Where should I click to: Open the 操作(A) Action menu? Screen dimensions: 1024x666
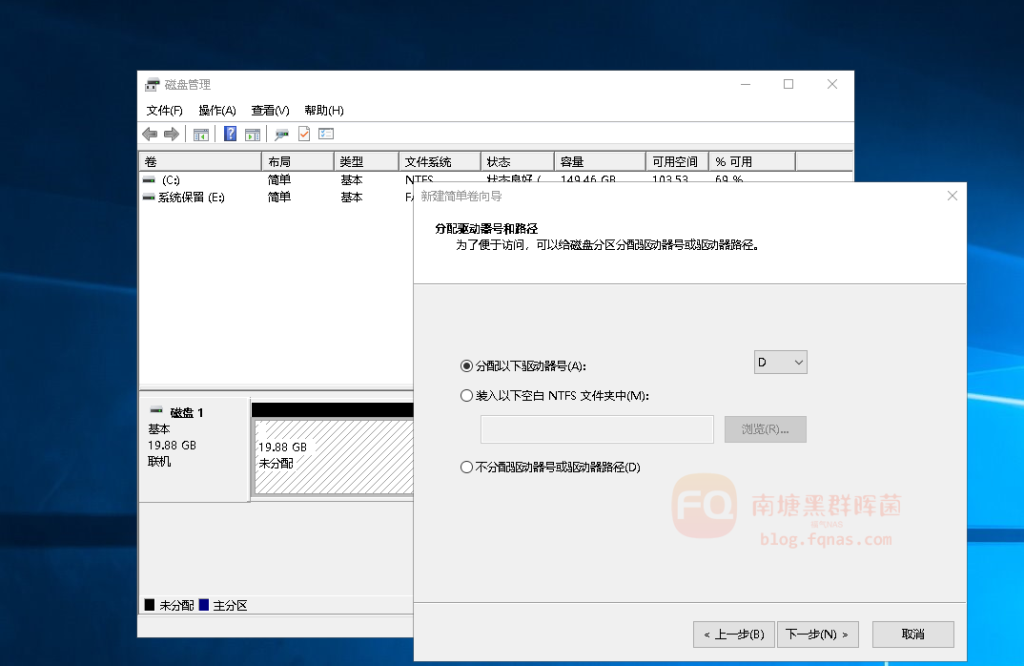217,110
